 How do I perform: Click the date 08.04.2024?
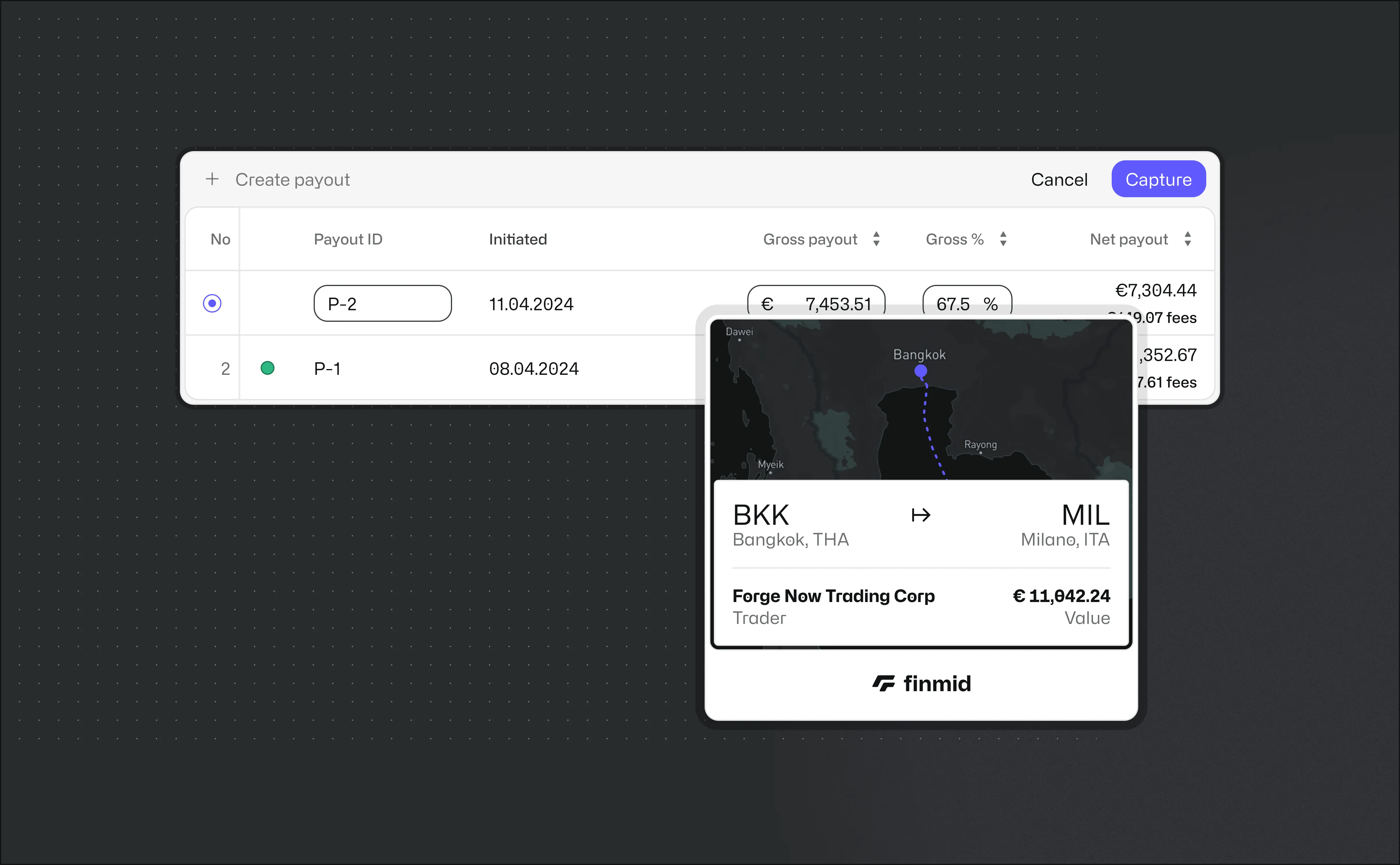[534, 368]
